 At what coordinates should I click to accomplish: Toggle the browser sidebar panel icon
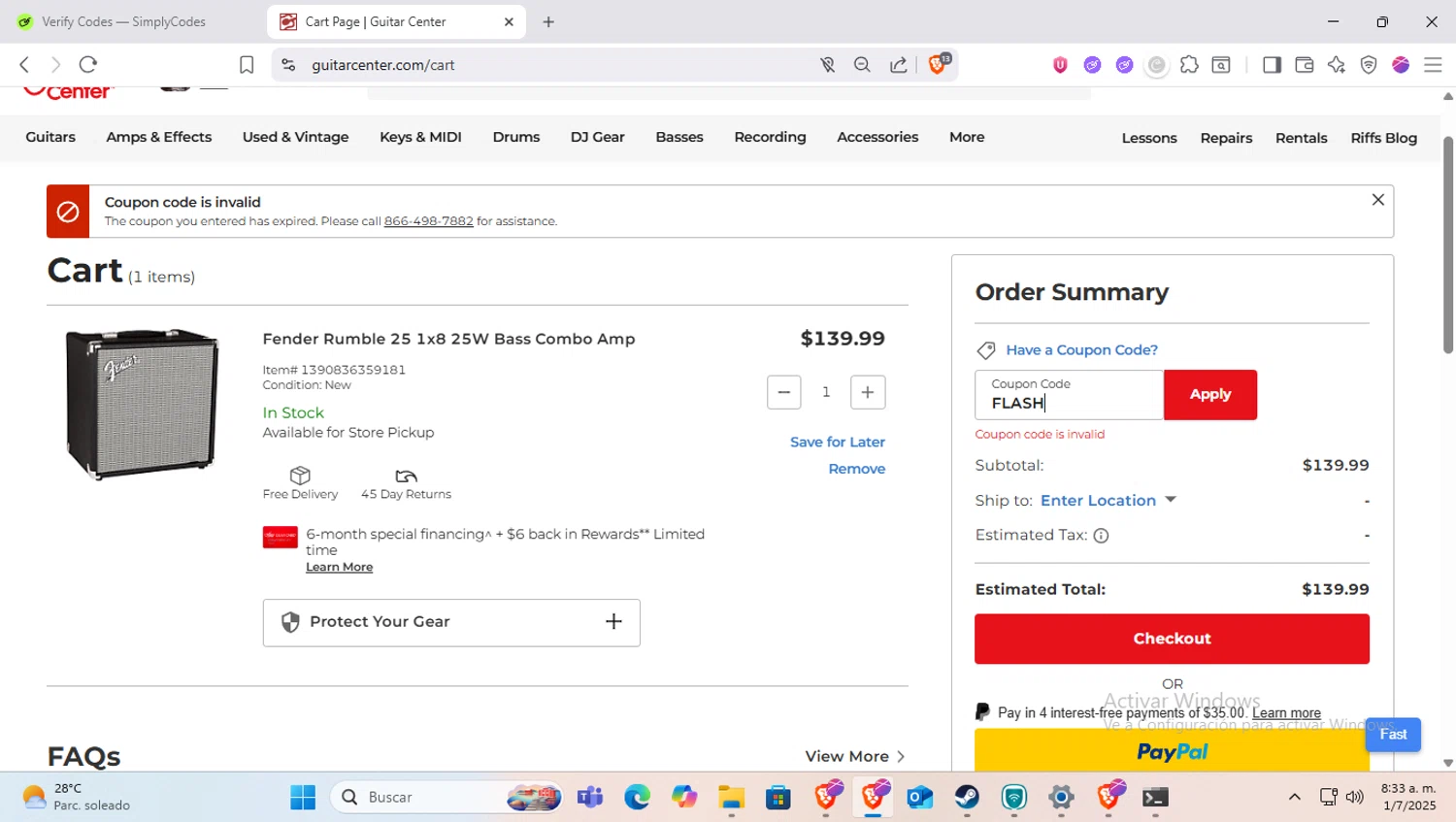pos(1272,65)
